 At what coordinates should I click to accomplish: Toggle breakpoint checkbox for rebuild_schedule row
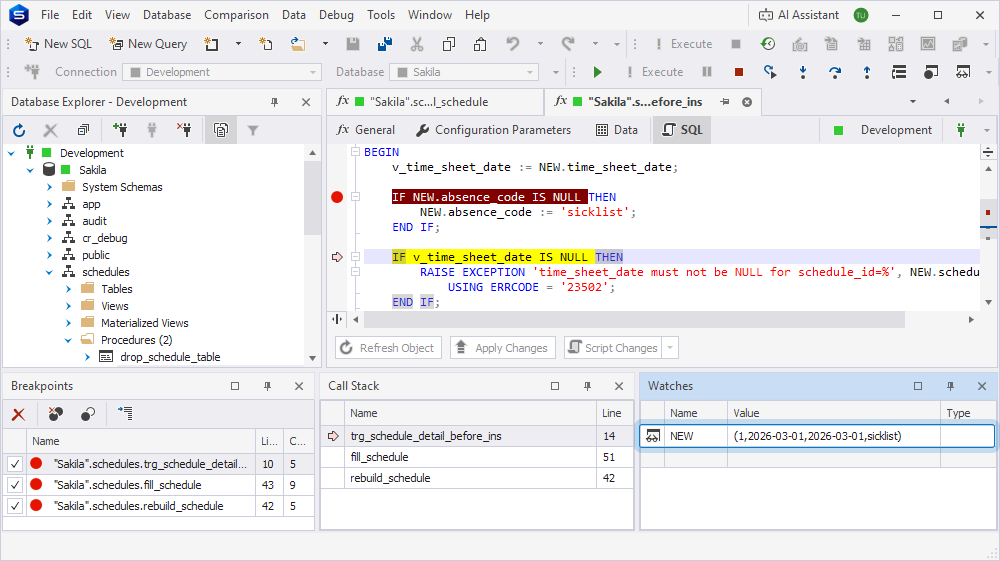pyautogui.click(x=15, y=506)
